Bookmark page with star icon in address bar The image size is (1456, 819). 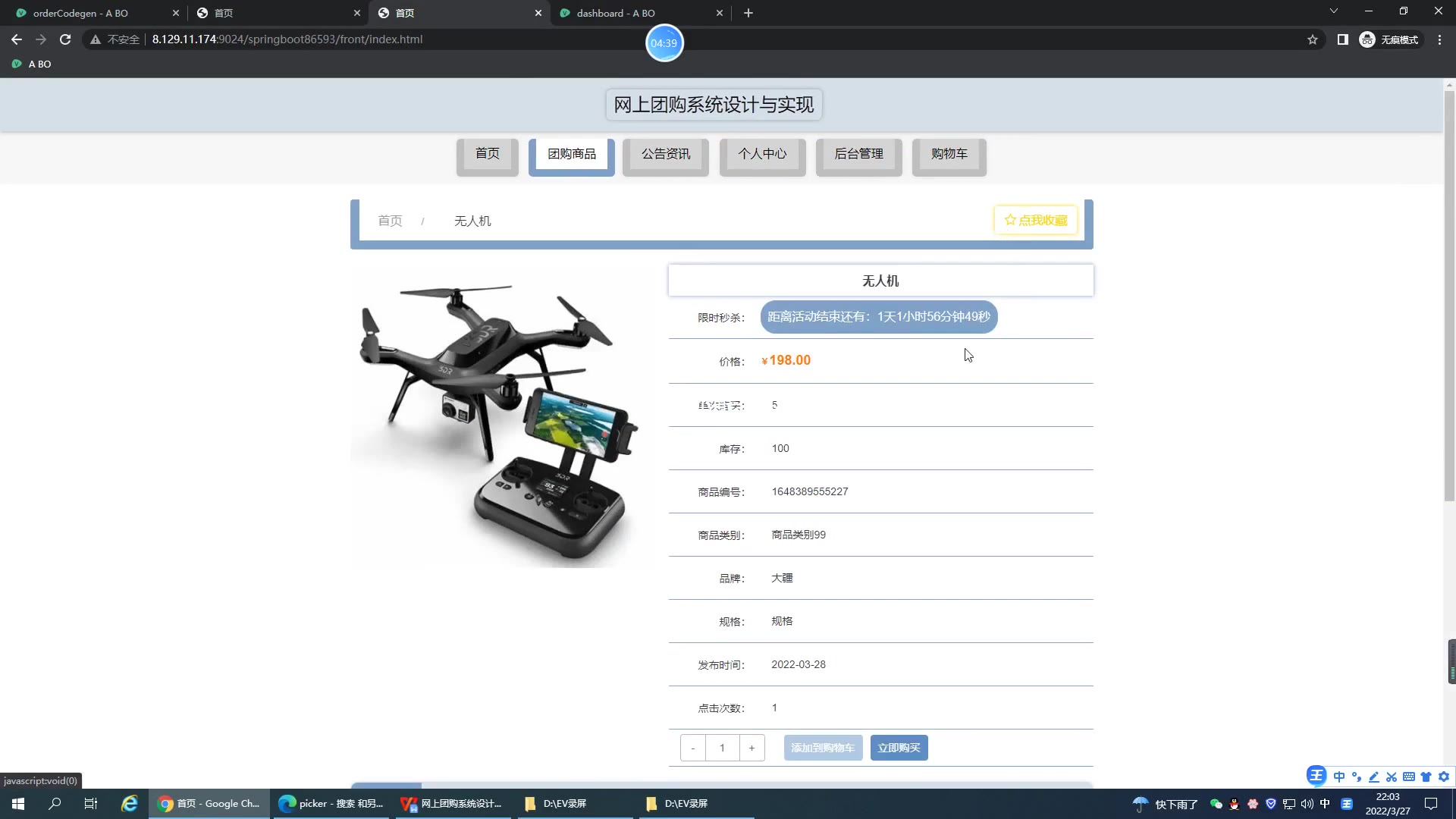tap(1313, 39)
